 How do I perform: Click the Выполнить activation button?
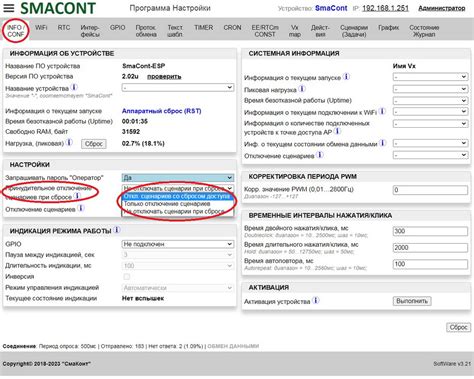(412, 301)
